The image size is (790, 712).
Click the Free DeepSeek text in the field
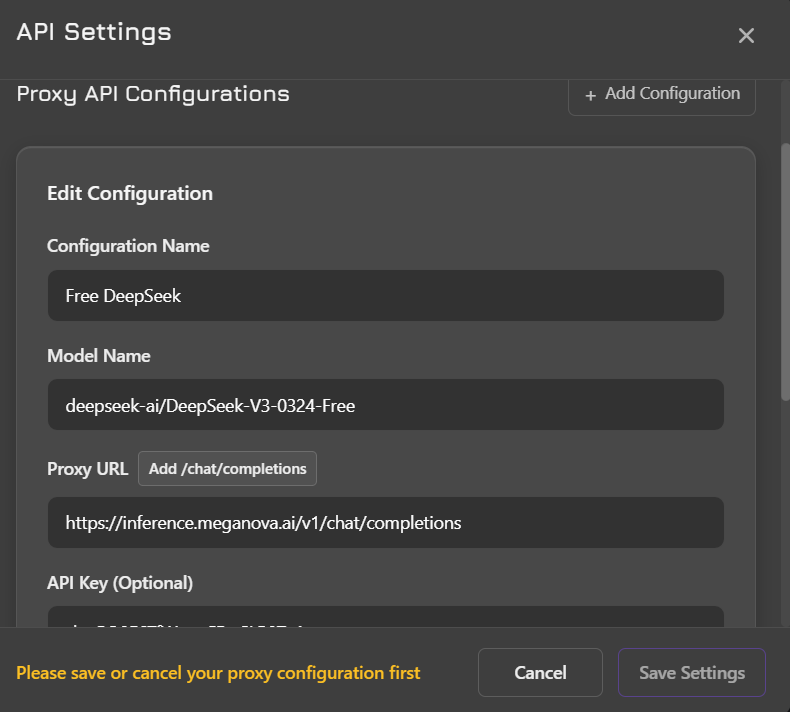pyautogui.click(x=123, y=296)
